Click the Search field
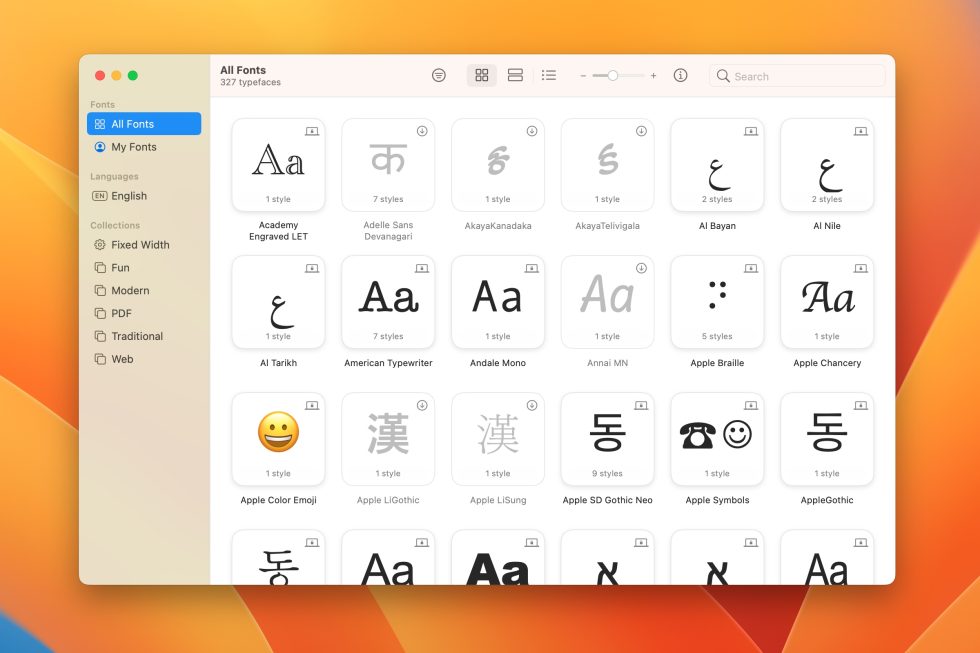Viewport: 980px width, 653px height. coord(798,76)
